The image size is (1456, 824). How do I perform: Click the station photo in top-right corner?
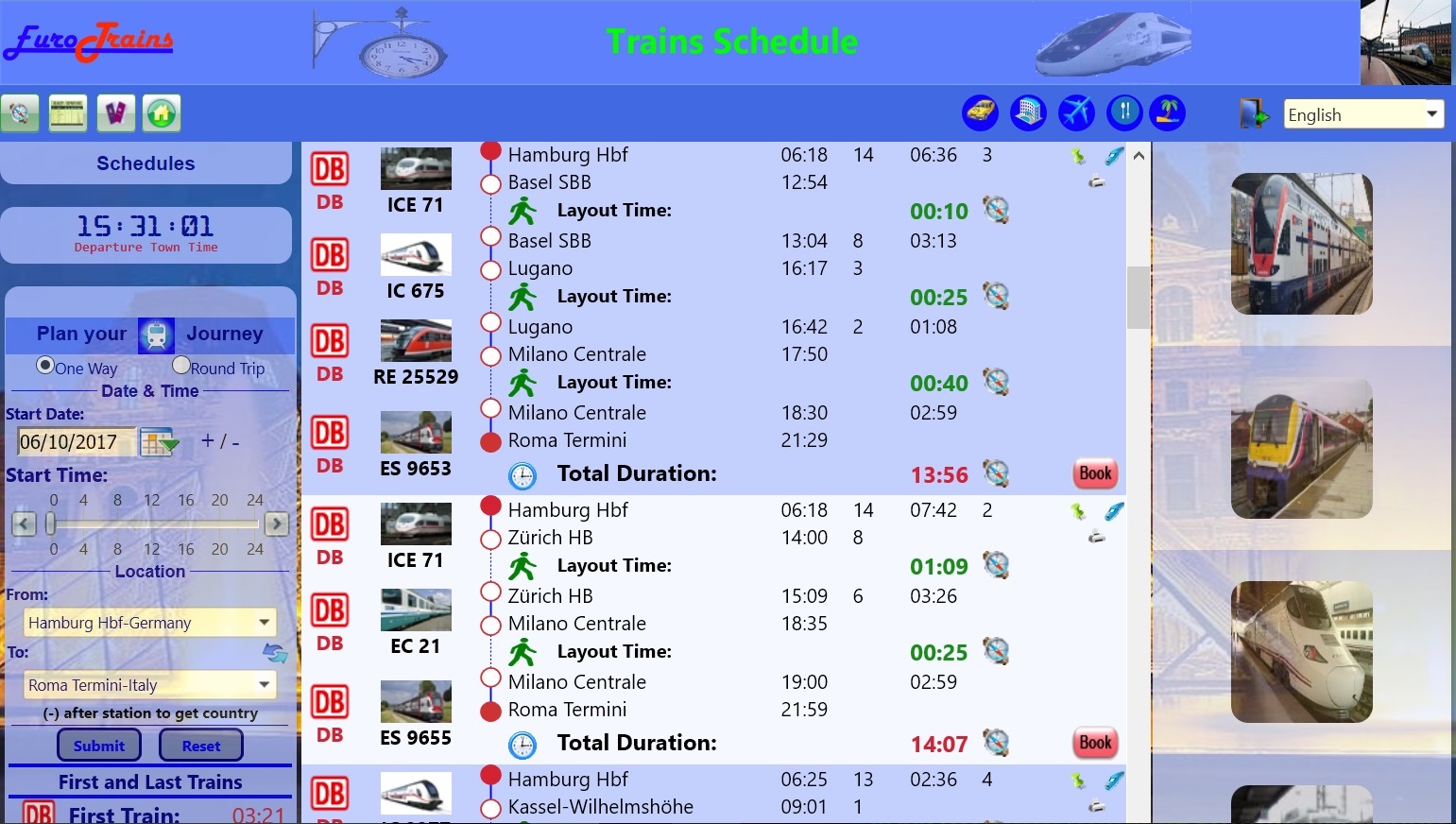click(x=1406, y=43)
